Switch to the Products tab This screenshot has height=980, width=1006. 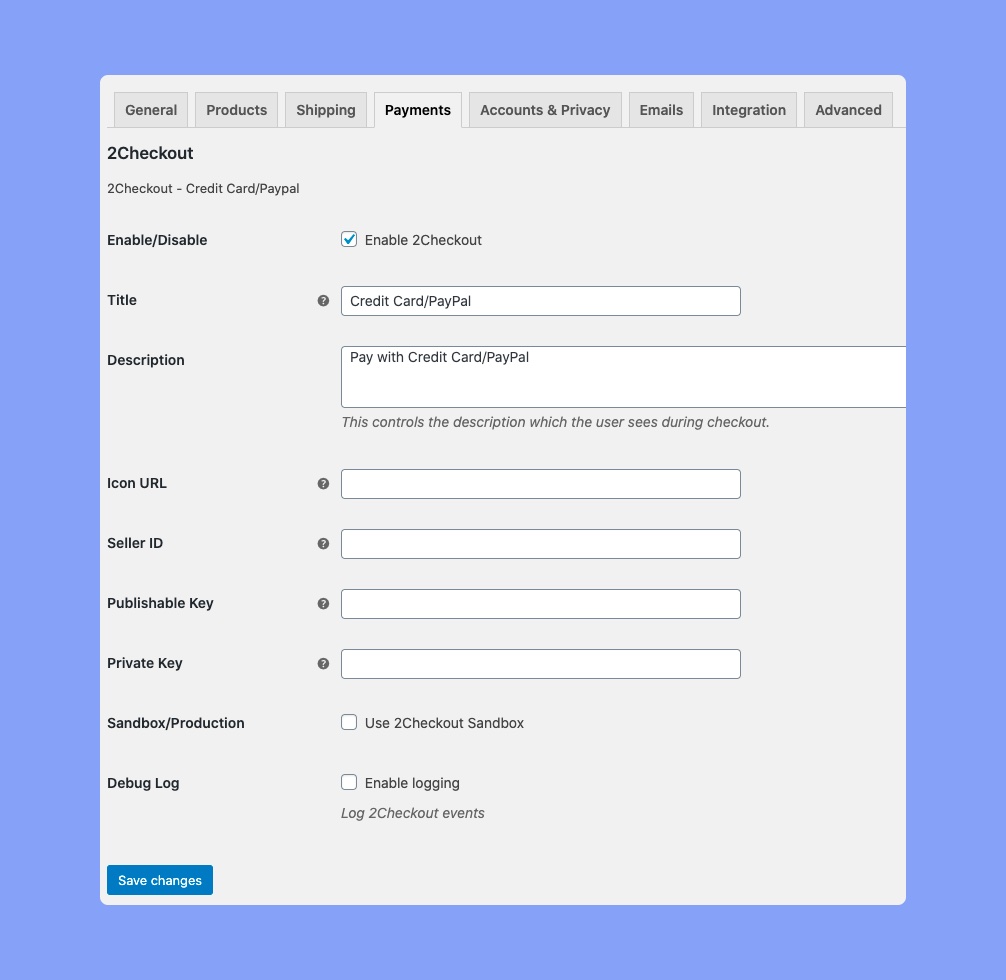[237, 110]
